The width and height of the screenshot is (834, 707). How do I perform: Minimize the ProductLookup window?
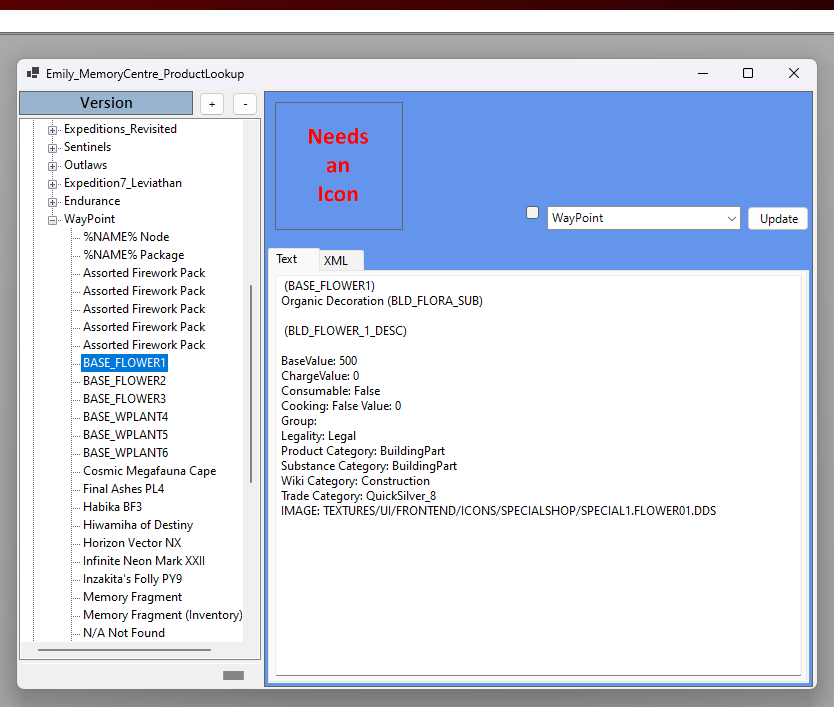pyautogui.click(x=703, y=73)
